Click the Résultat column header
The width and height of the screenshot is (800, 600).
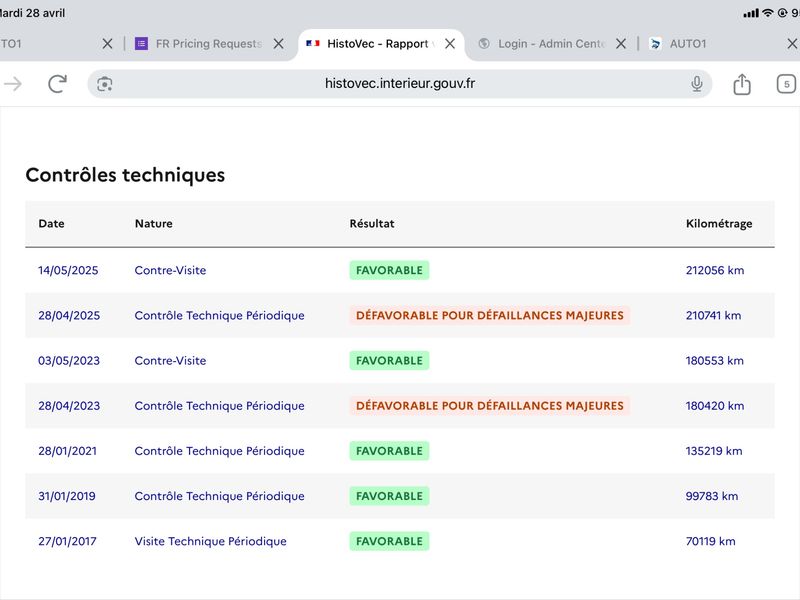tap(372, 223)
